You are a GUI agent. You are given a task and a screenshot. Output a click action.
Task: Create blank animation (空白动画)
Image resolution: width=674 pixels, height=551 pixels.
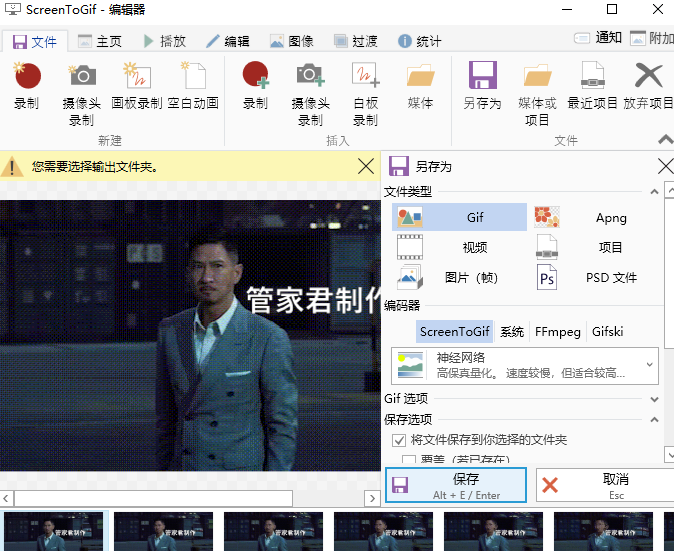point(193,86)
